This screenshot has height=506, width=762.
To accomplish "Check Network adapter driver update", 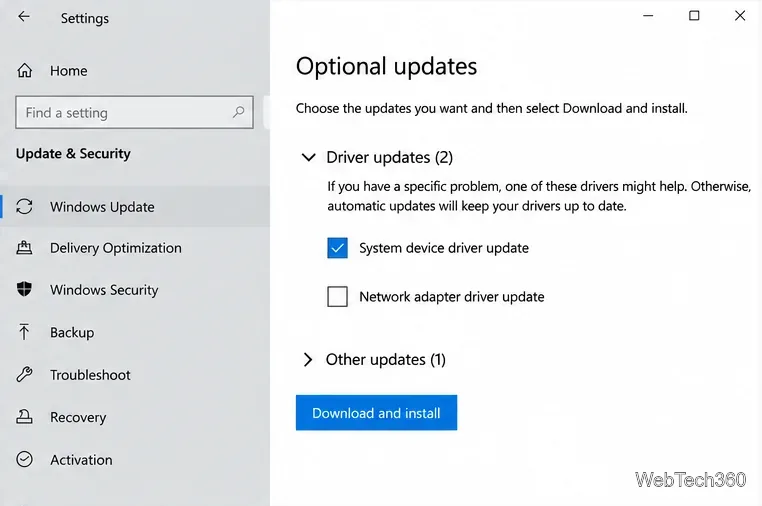I will (337, 297).
